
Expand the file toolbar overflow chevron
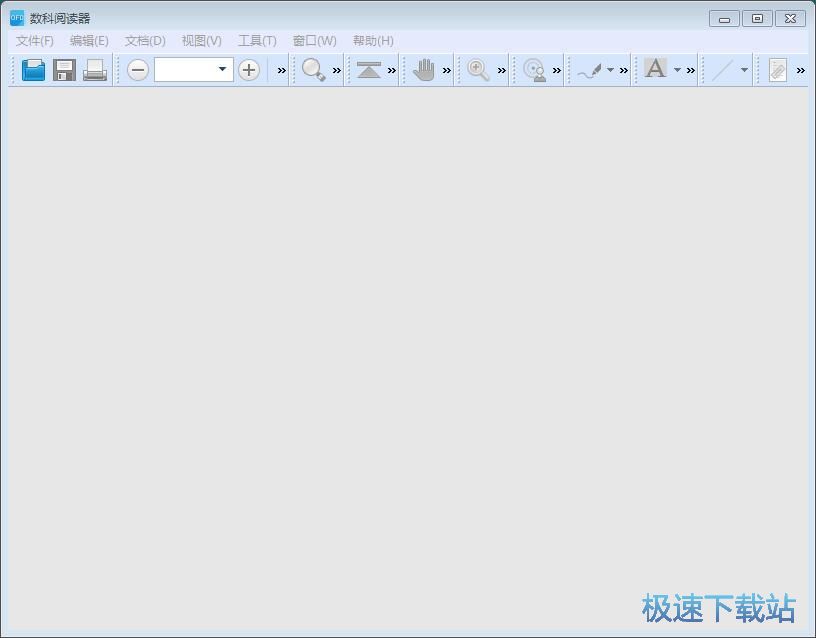click(280, 70)
